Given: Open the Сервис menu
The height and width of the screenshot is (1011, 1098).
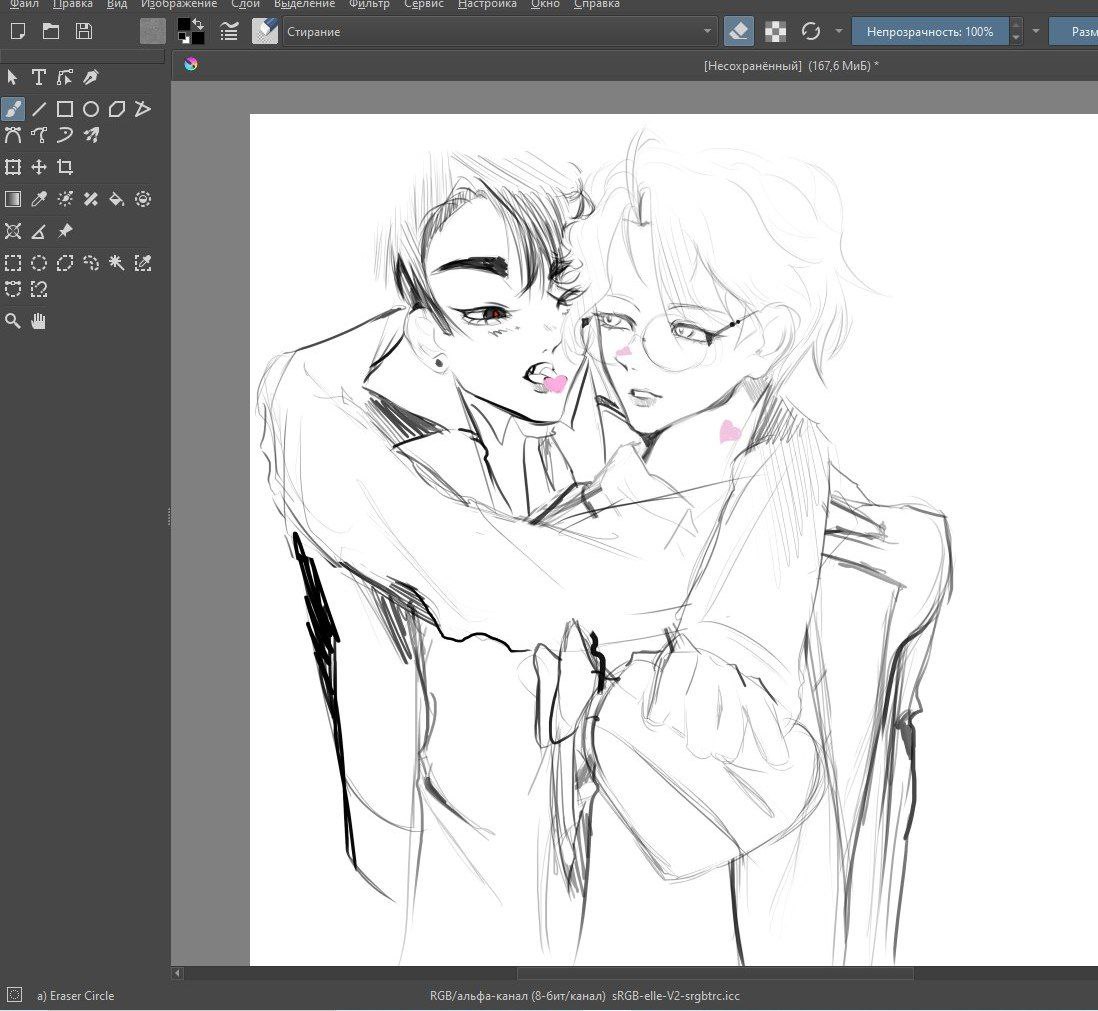Looking at the screenshot, I should pos(424,4).
